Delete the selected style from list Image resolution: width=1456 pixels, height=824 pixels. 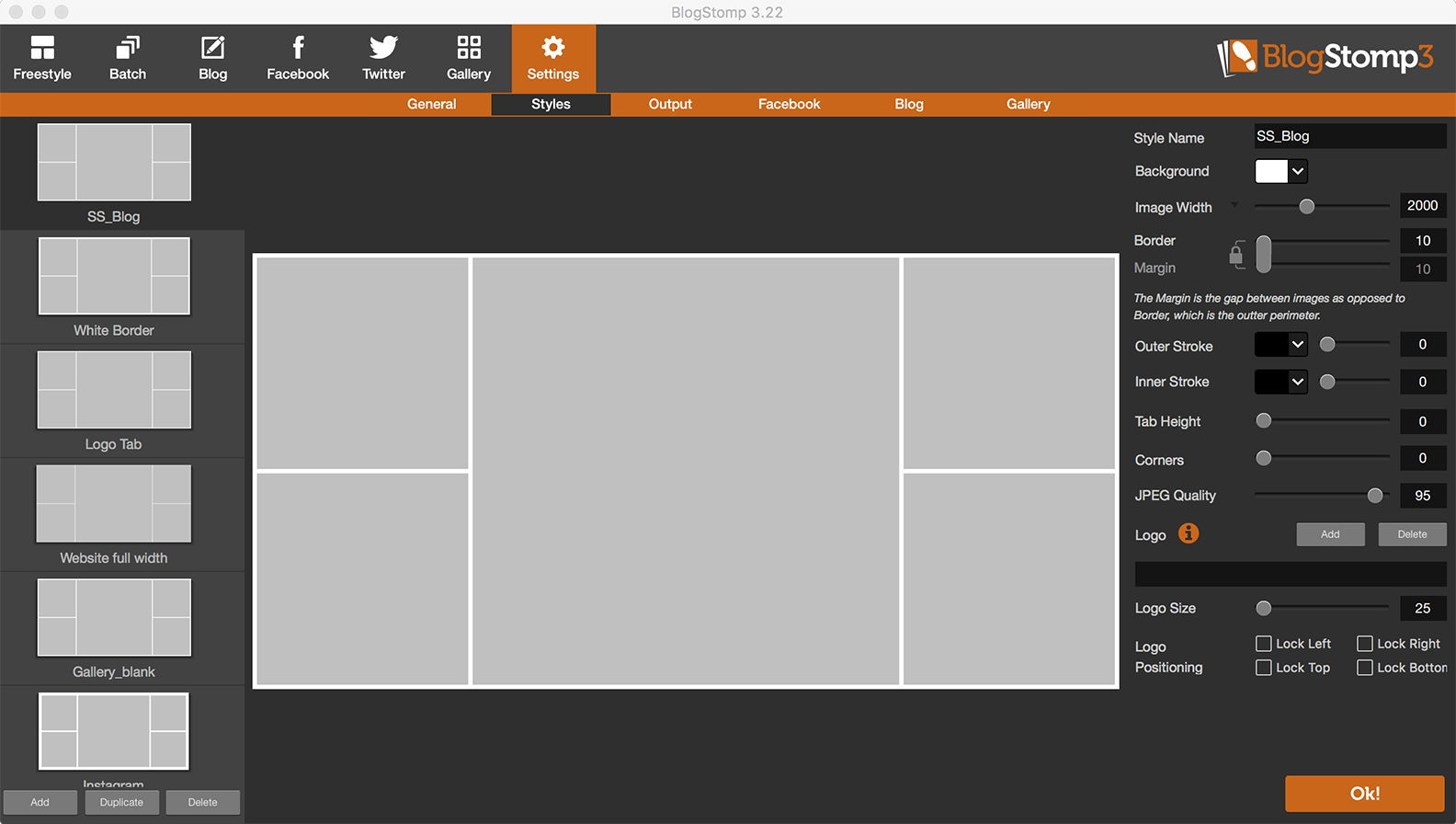(203, 802)
